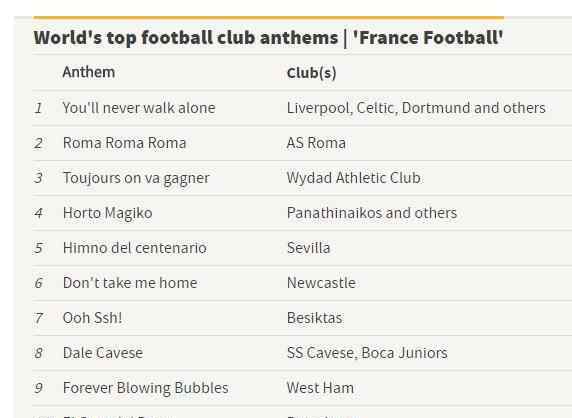Click the table title 'World's top football club anthems'
Viewport: 572px width, 418px height.
click(186, 38)
